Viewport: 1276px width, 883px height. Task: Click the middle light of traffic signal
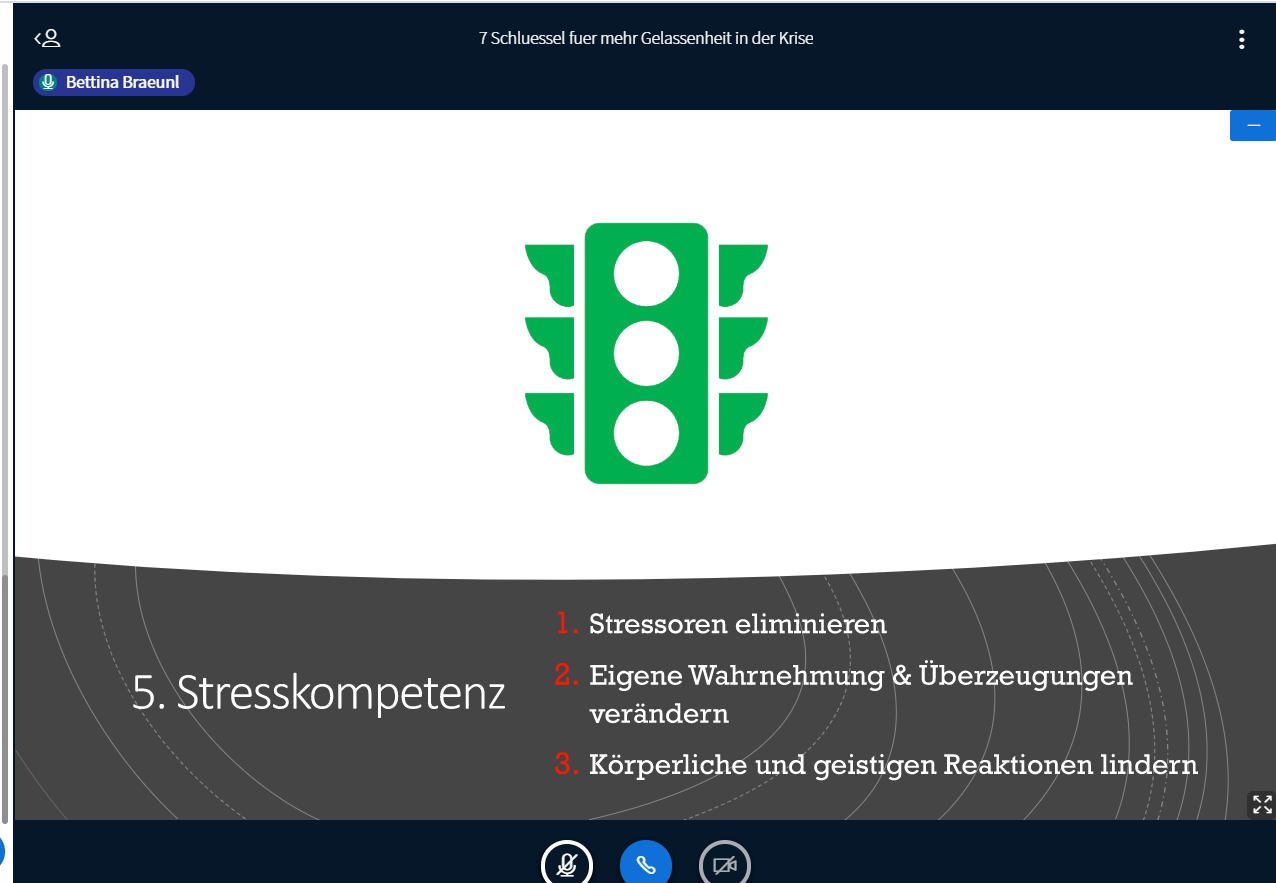pos(646,353)
